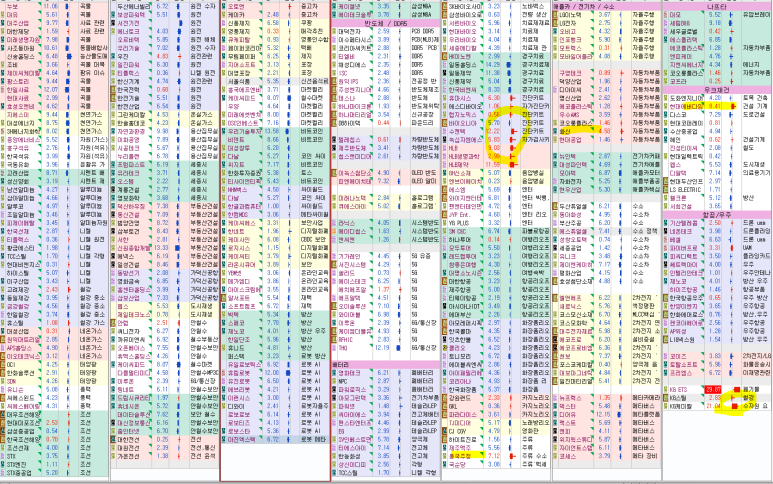Click the 제주반도체 stock name

click(352, 148)
